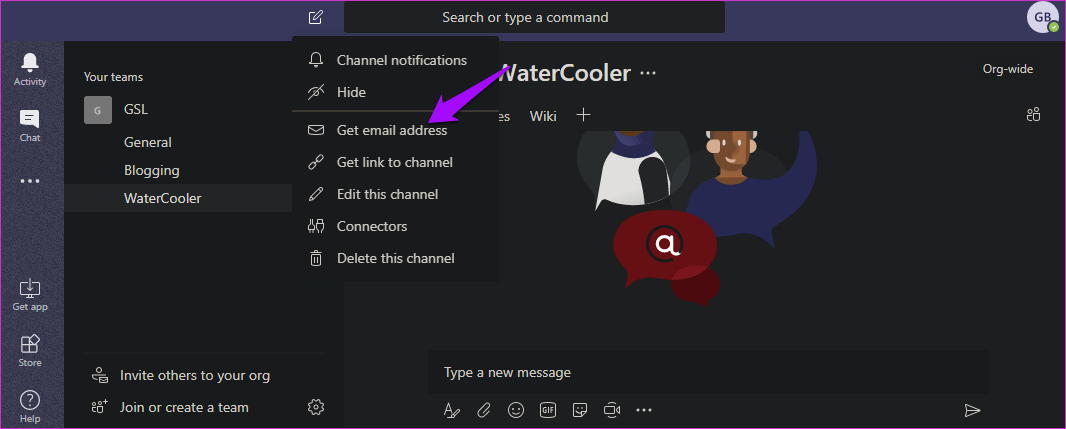Open the Help menu
Image resolution: width=1066 pixels, height=429 pixels.
click(30, 407)
